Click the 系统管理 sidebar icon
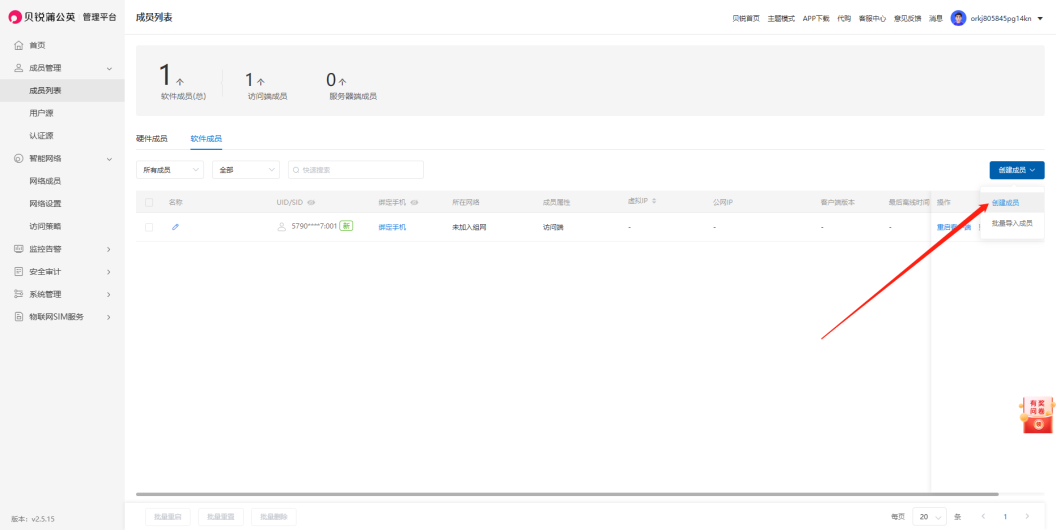The width and height of the screenshot is (1056, 530). pos(18,294)
